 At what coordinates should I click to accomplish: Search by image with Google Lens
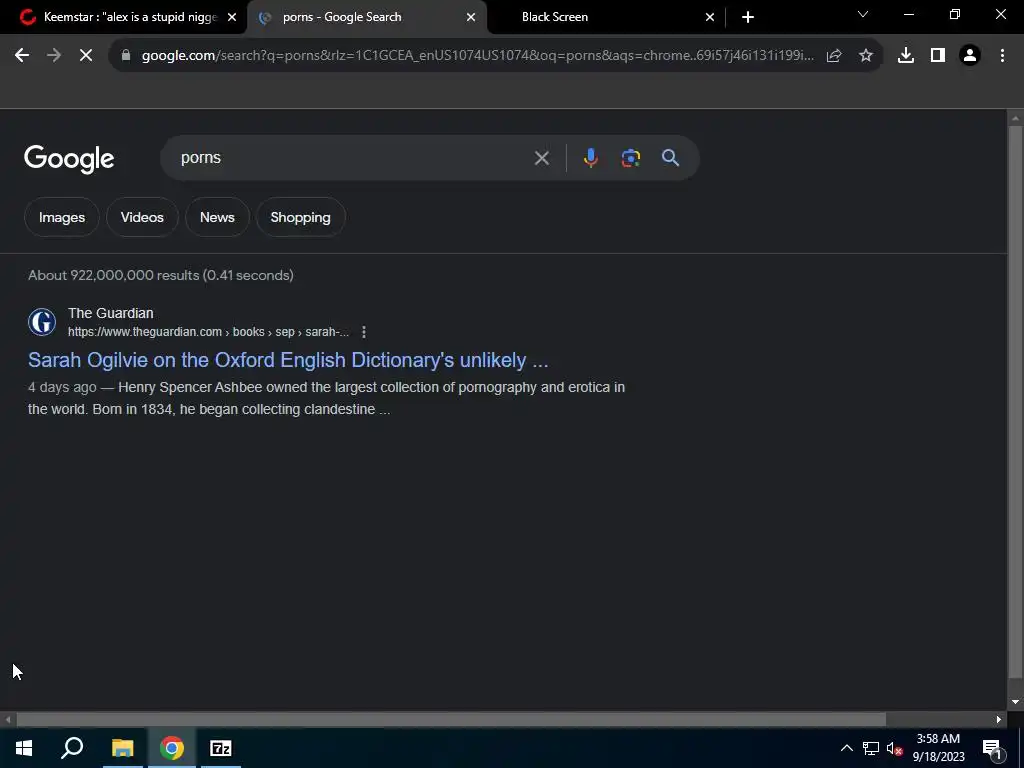coord(631,158)
